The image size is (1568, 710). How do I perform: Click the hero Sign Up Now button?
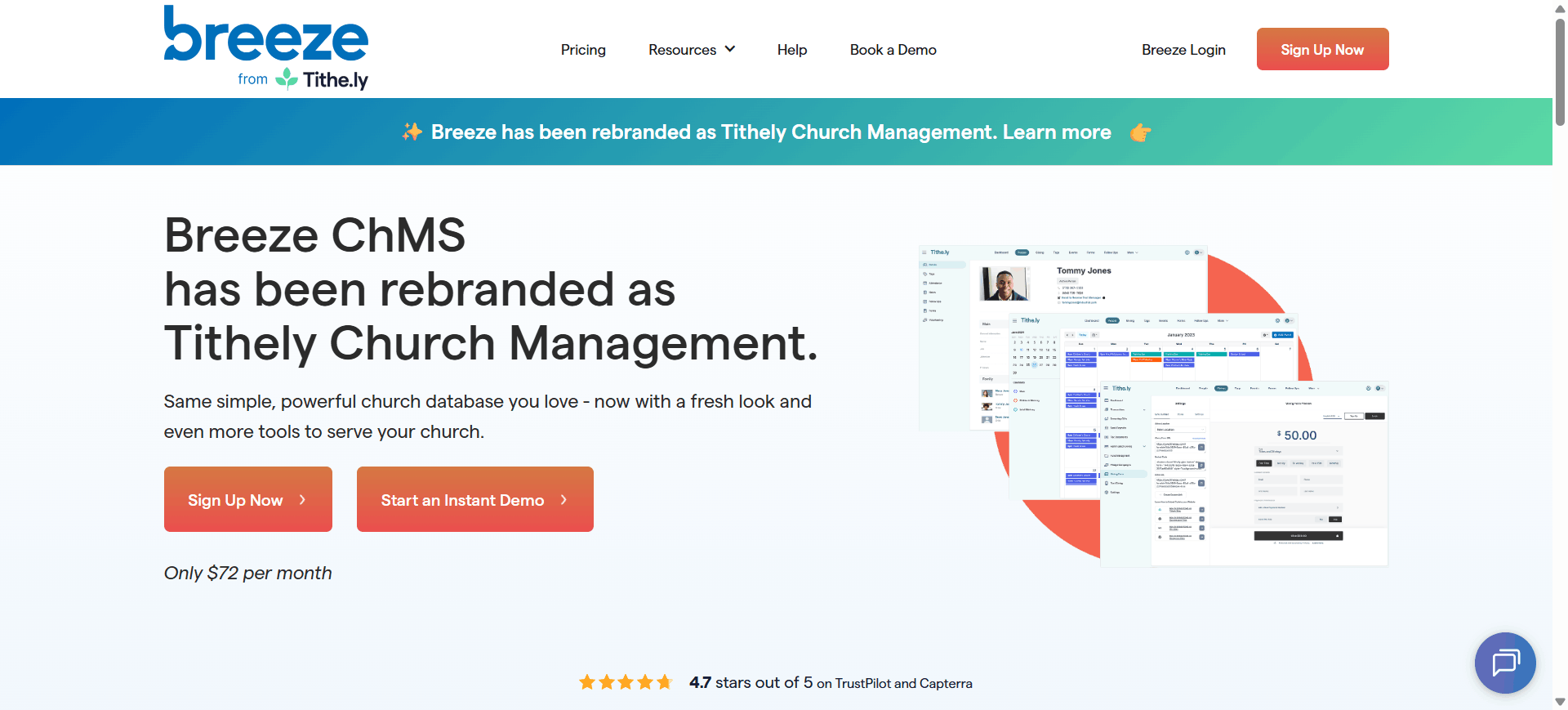point(248,499)
